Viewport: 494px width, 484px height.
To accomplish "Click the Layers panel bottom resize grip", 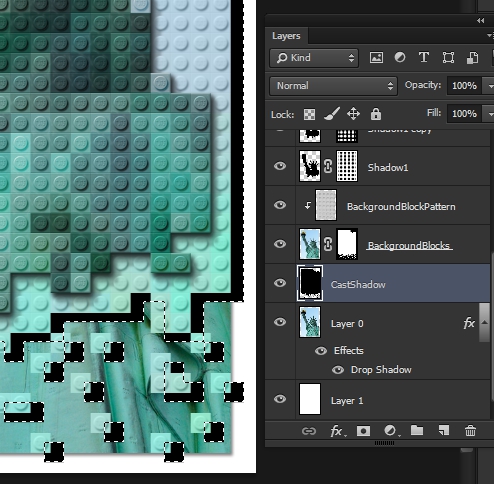I will [x=384, y=443].
